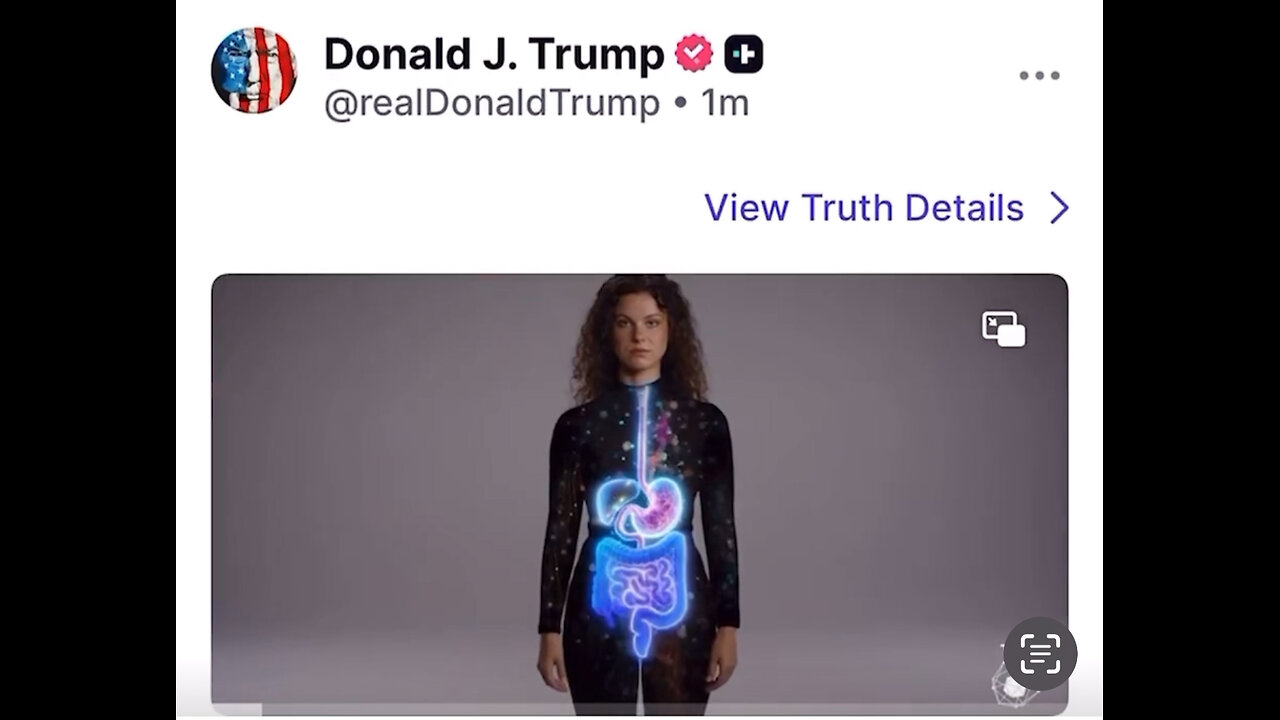1280x720 pixels.
Task: Open the Donald J. Trump profile name
Action: pyautogui.click(x=493, y=55)
